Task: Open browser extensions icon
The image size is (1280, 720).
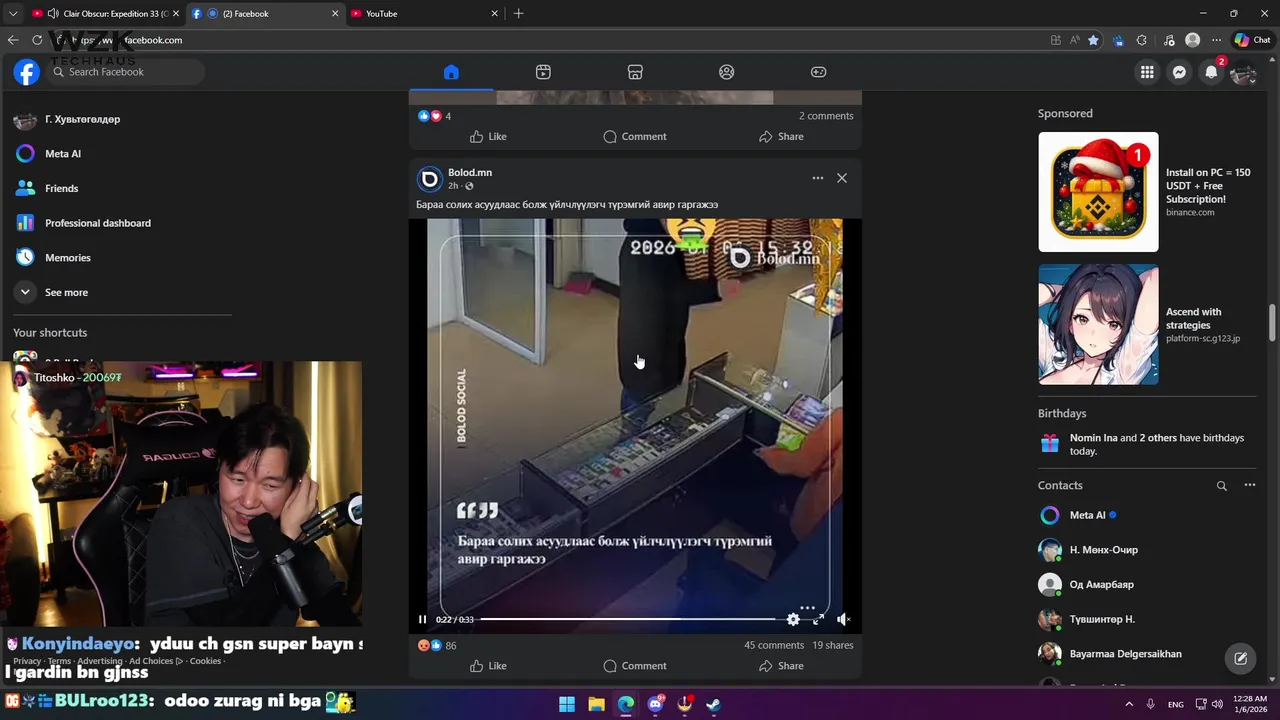Action: [1142, 40]
